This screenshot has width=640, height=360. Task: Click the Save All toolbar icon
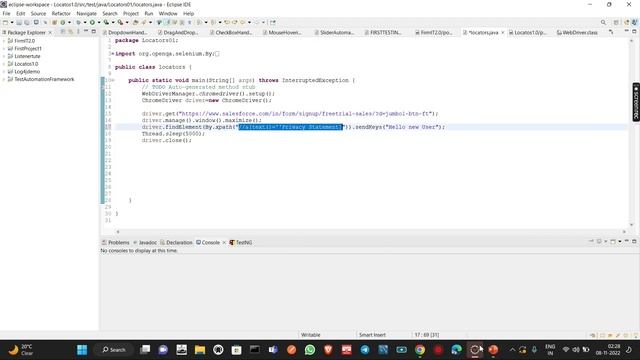coord(27,22)
